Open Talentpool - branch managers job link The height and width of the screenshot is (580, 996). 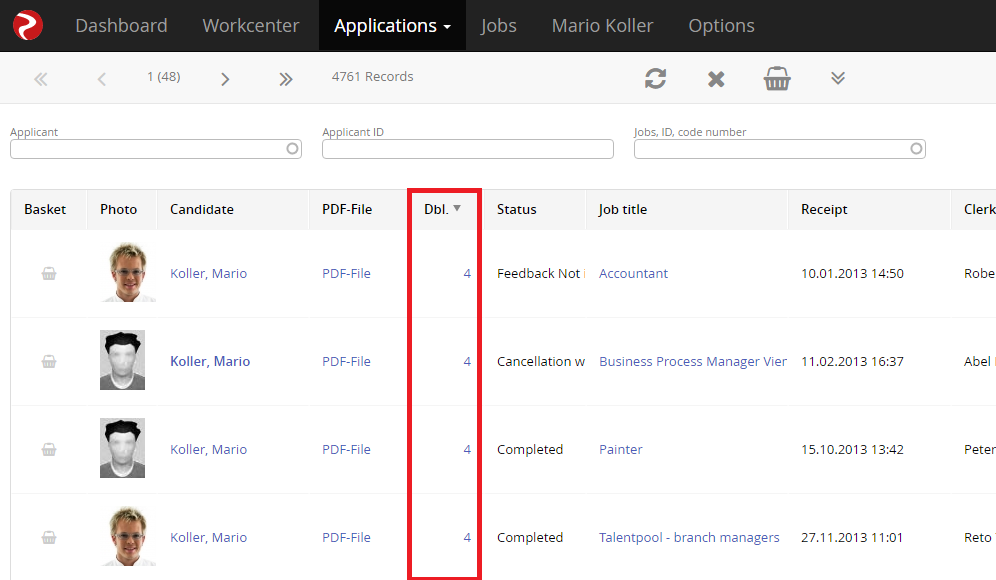tap(689, 537)
